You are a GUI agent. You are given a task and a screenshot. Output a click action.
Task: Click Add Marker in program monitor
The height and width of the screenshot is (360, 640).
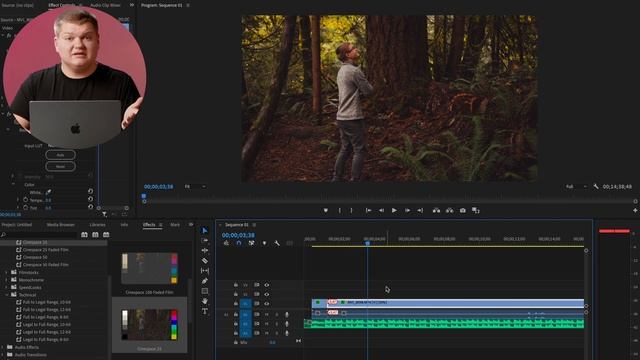click(326, 211)
